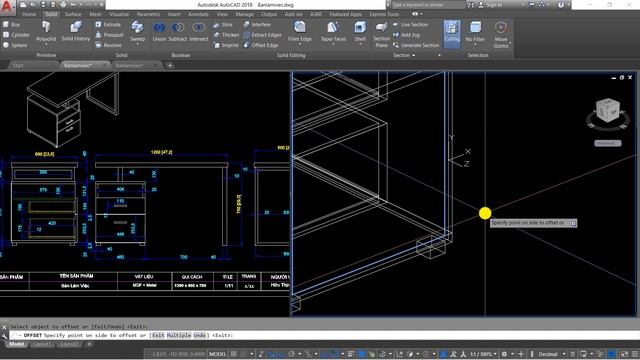Choose the Multiple option in command line
Viewport: 640px width, 360px height.
tap(179, 335)
